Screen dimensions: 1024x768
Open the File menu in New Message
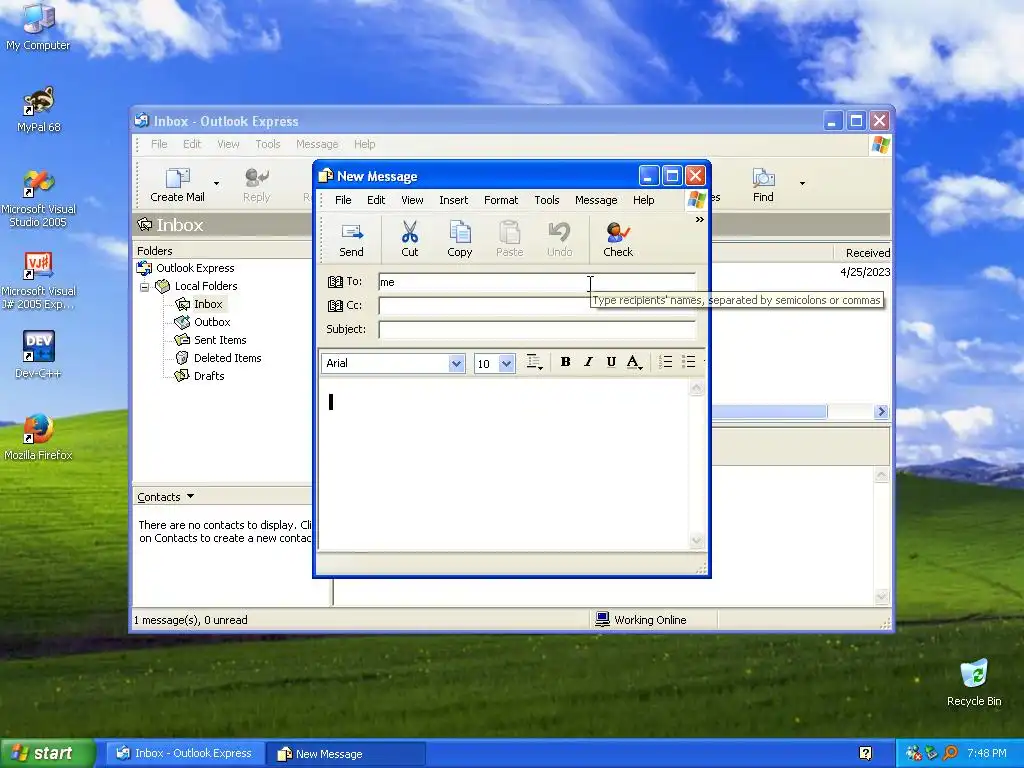pyautogui.click(x=343, y=200)
